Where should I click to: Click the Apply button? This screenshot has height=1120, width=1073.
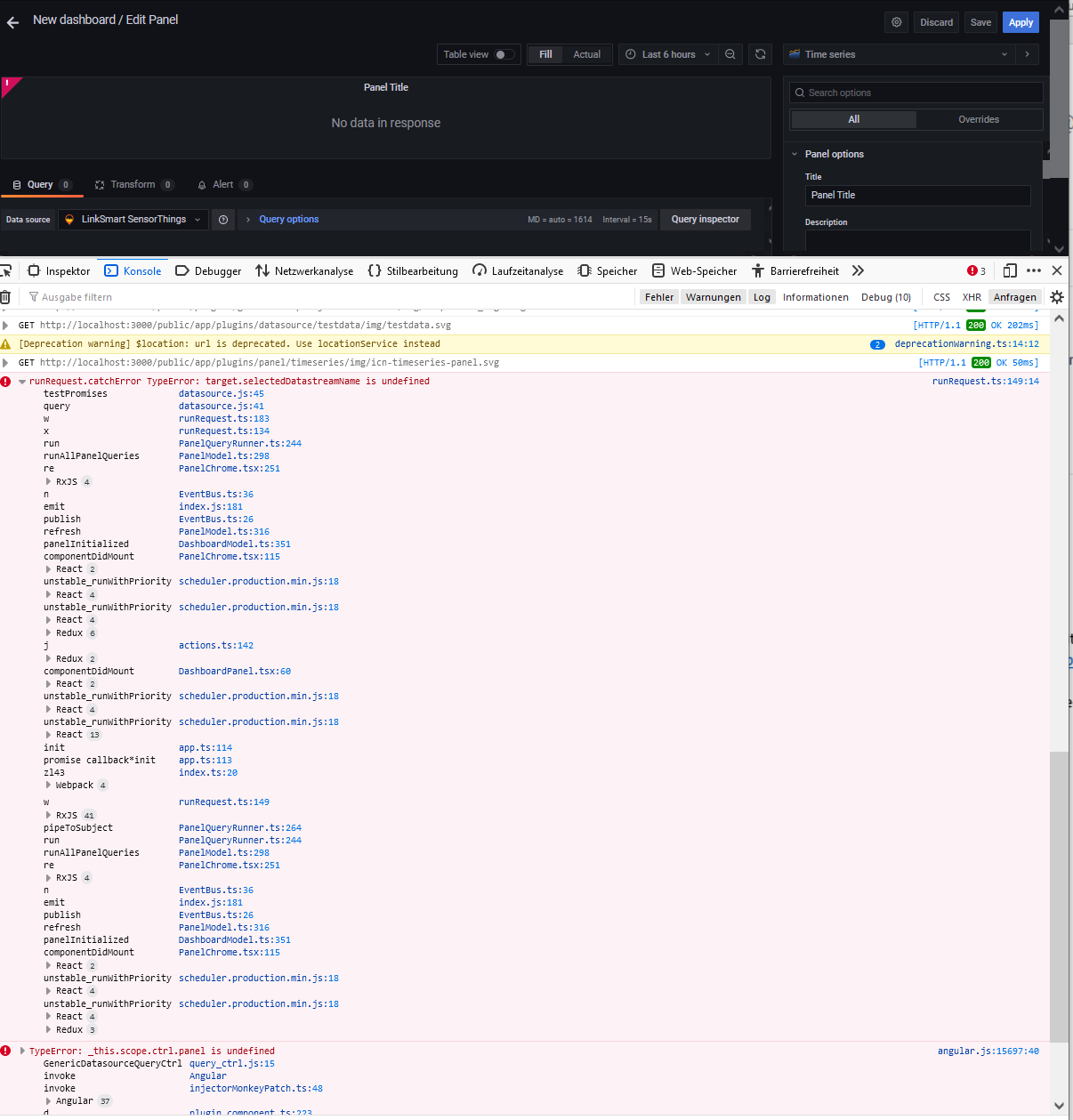click(x=1021, y=21)
